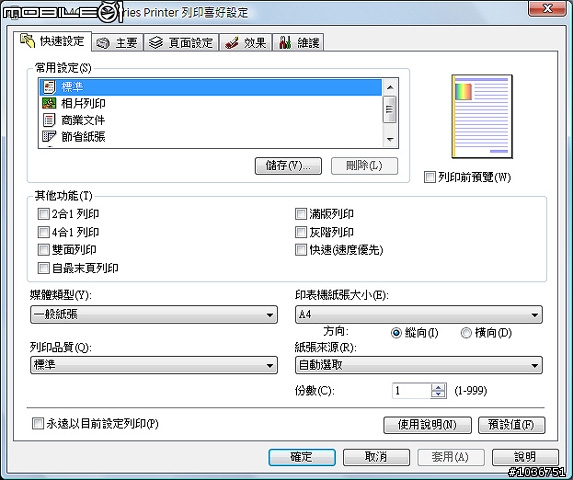Click the 儲存 button

point(288,166)
